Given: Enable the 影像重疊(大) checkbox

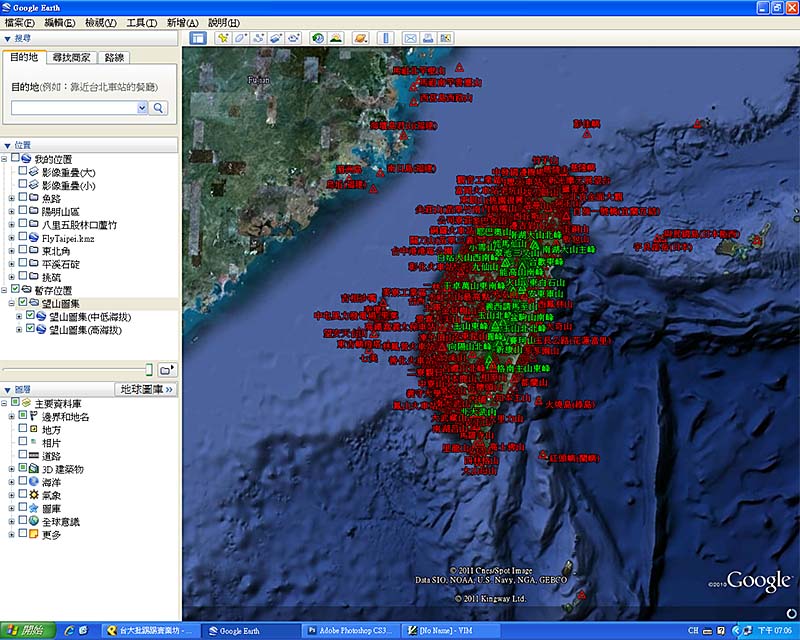Looking at the screenshot, I should (22, 171).
